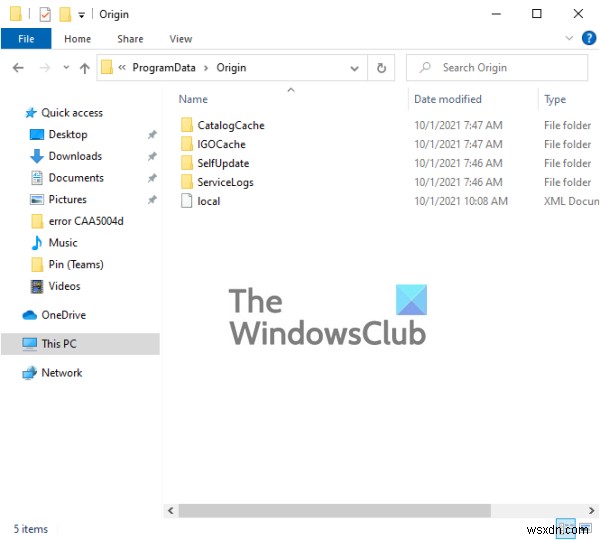Viewport: 600px width, 540px height.
Task: Click the horizontal scrollbar left arrow
Action: [x=171, y=511]
